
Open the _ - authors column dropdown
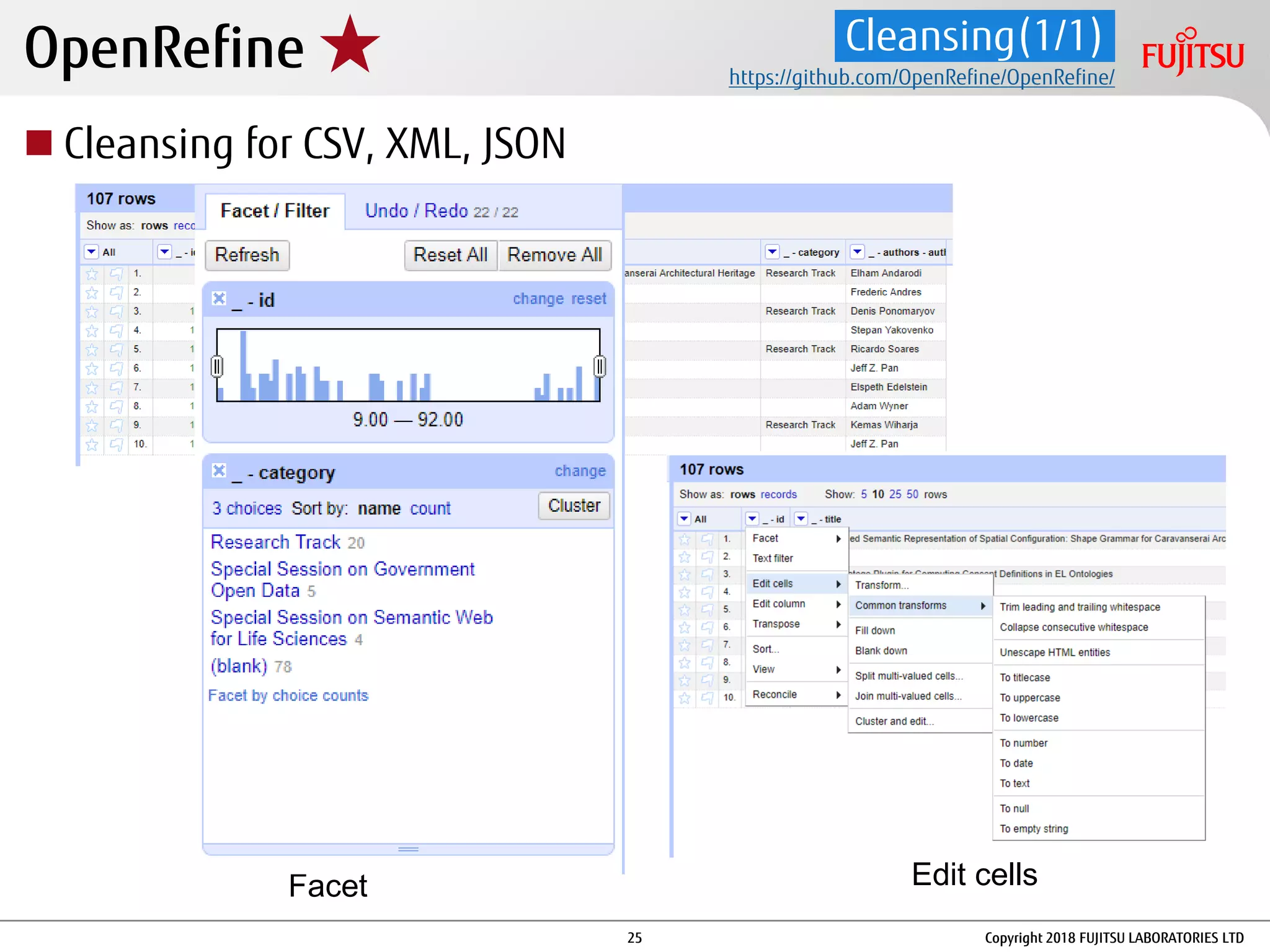click(x=857, y=252)
